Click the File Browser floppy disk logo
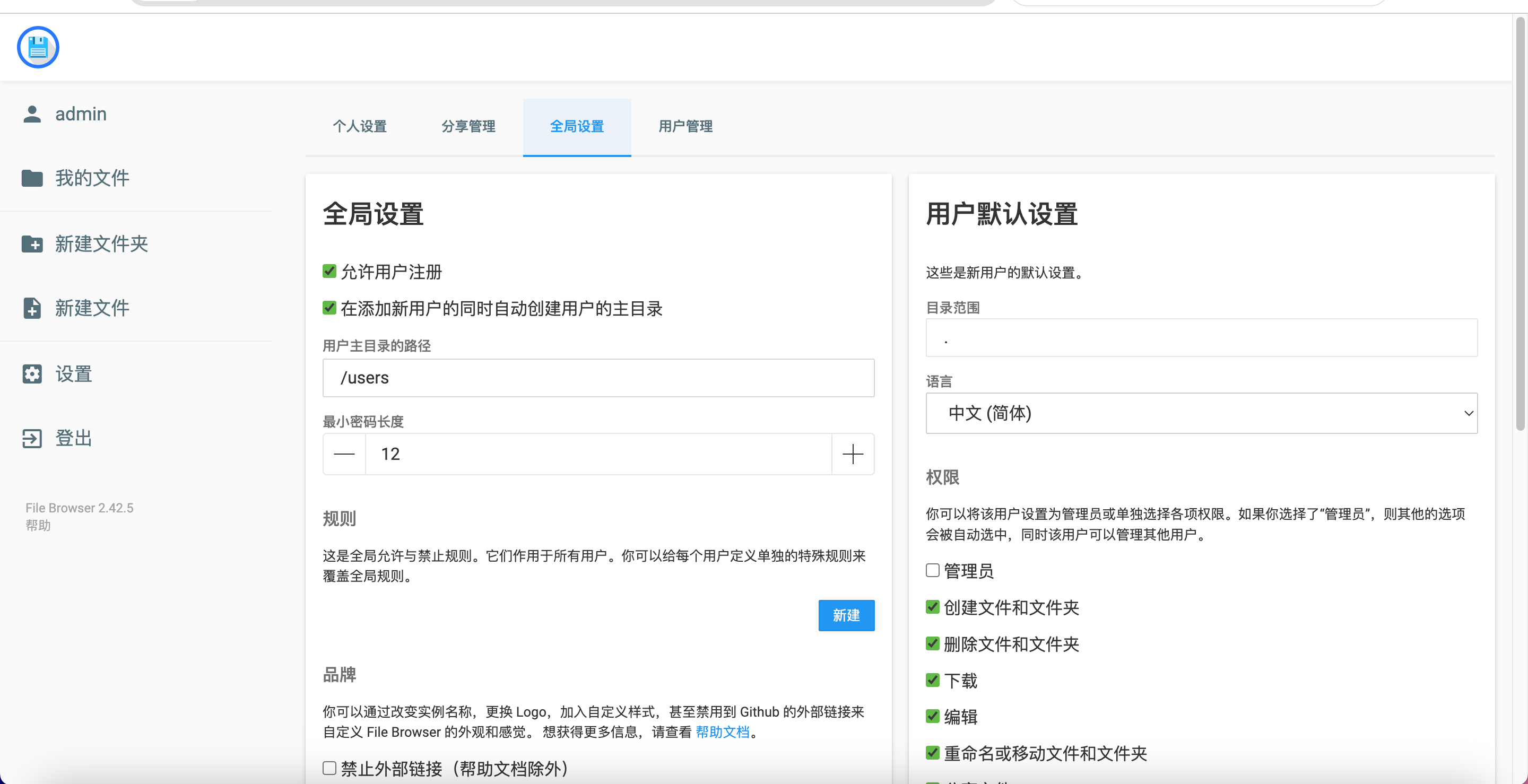The width and height of the screenshot is (1528, 784). [x=38, y=47]
